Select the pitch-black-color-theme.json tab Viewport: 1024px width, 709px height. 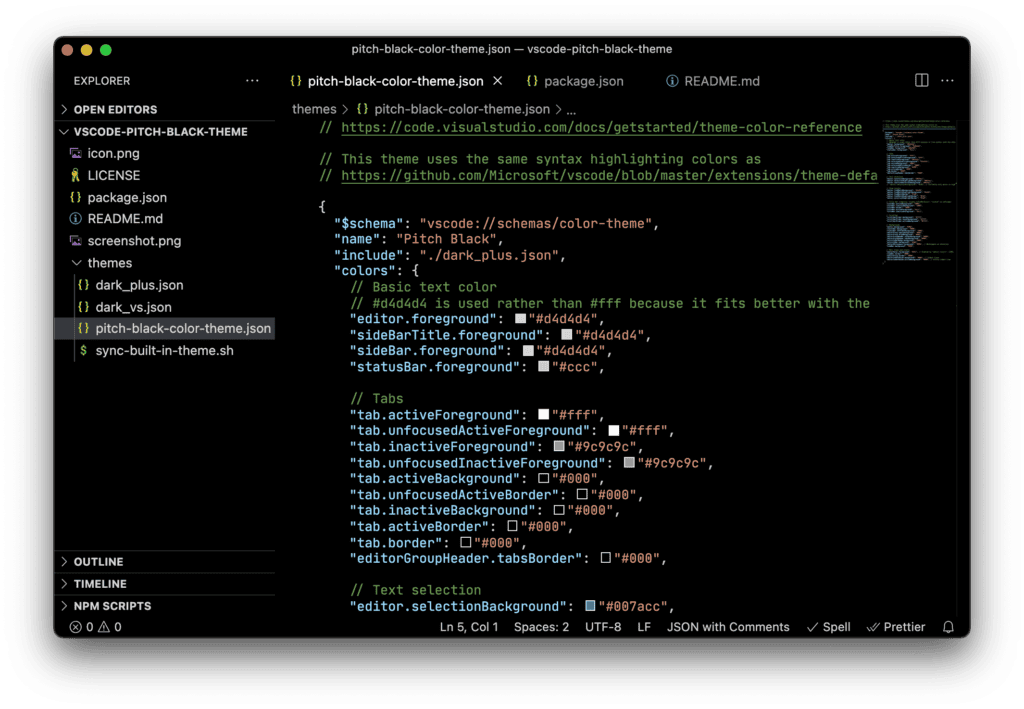(396, 81)
